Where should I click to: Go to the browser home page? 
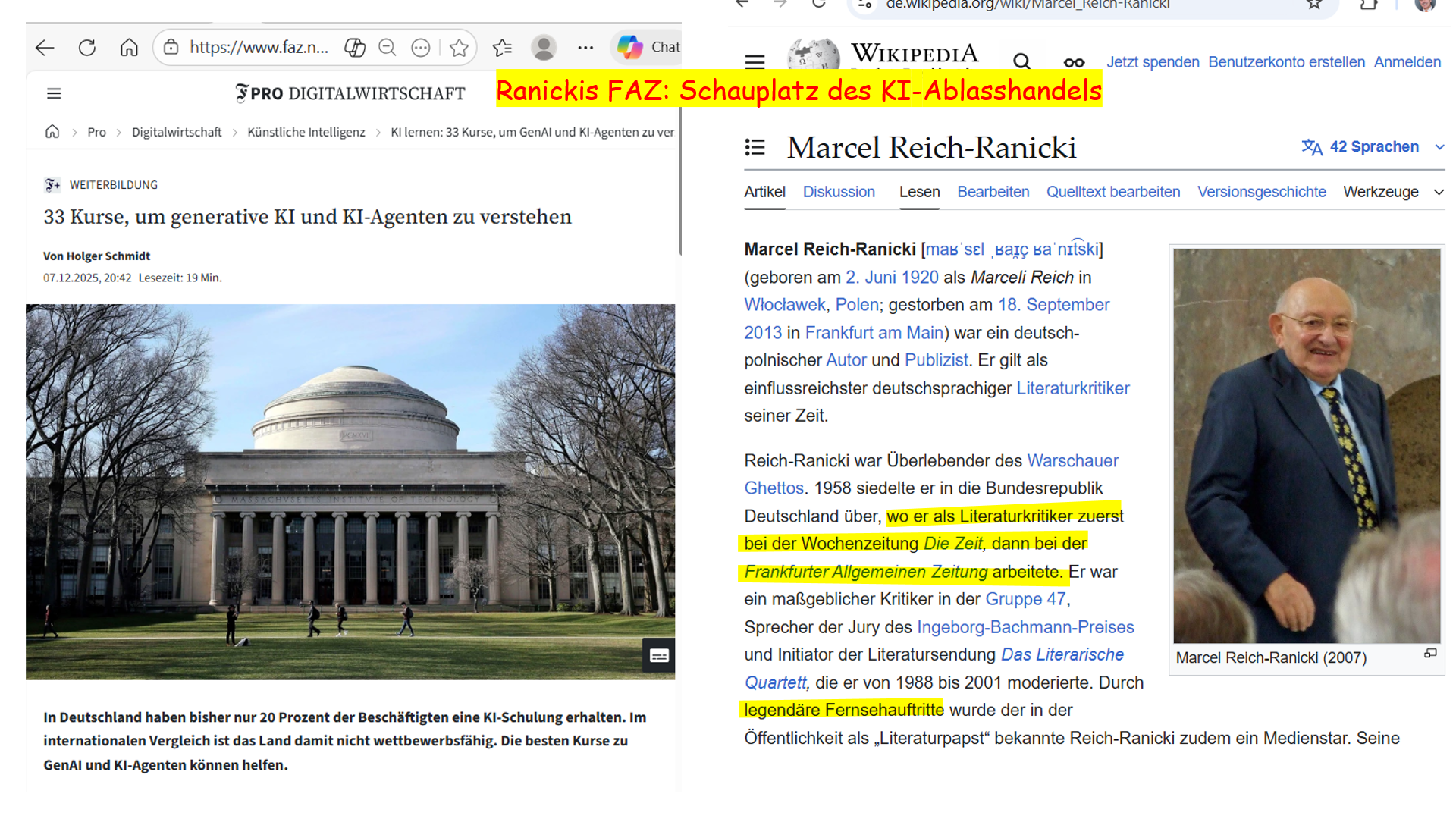[x=129, y=48]
